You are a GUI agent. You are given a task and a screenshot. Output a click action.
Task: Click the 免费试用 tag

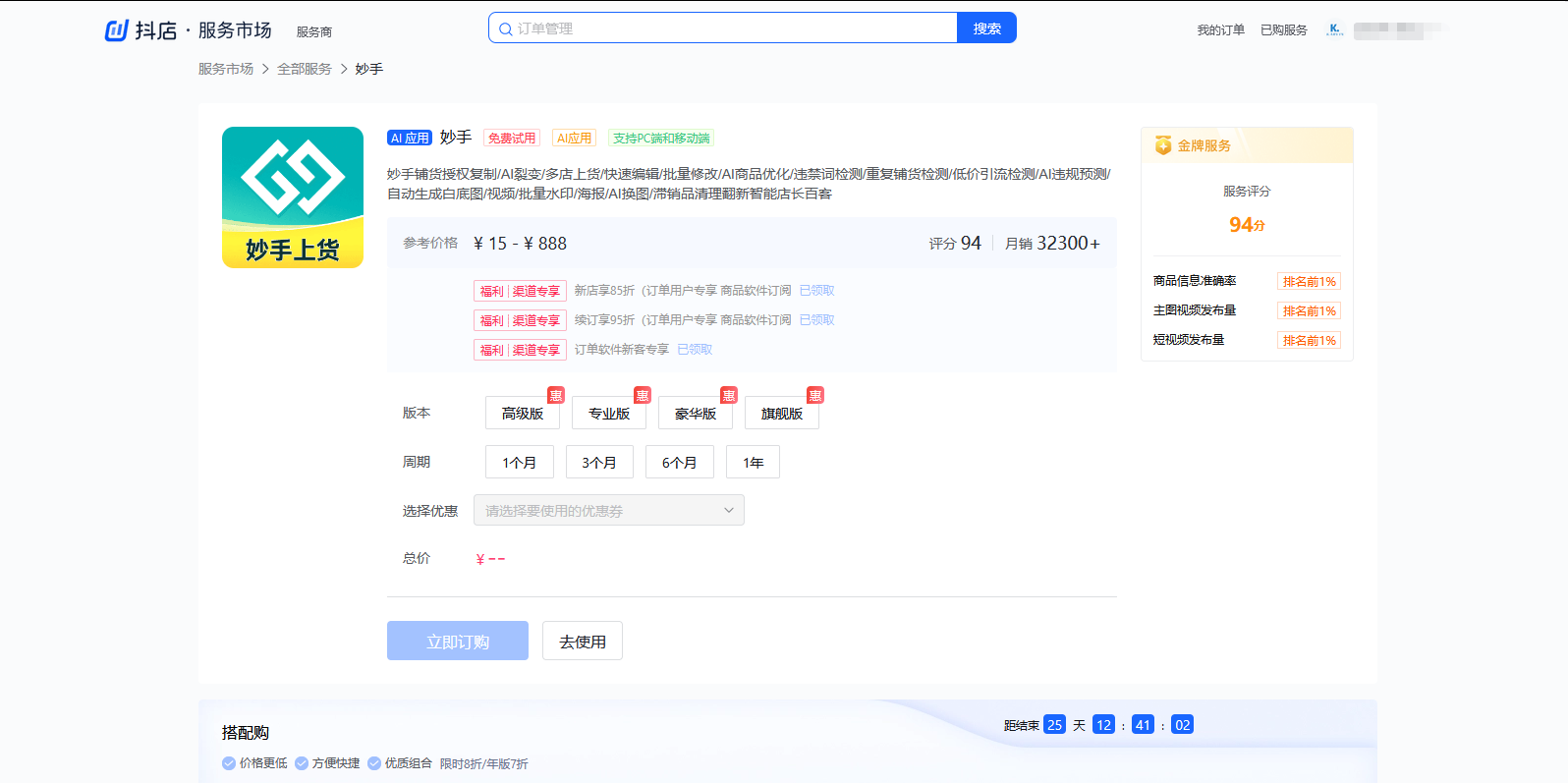[x=512, y=139]
